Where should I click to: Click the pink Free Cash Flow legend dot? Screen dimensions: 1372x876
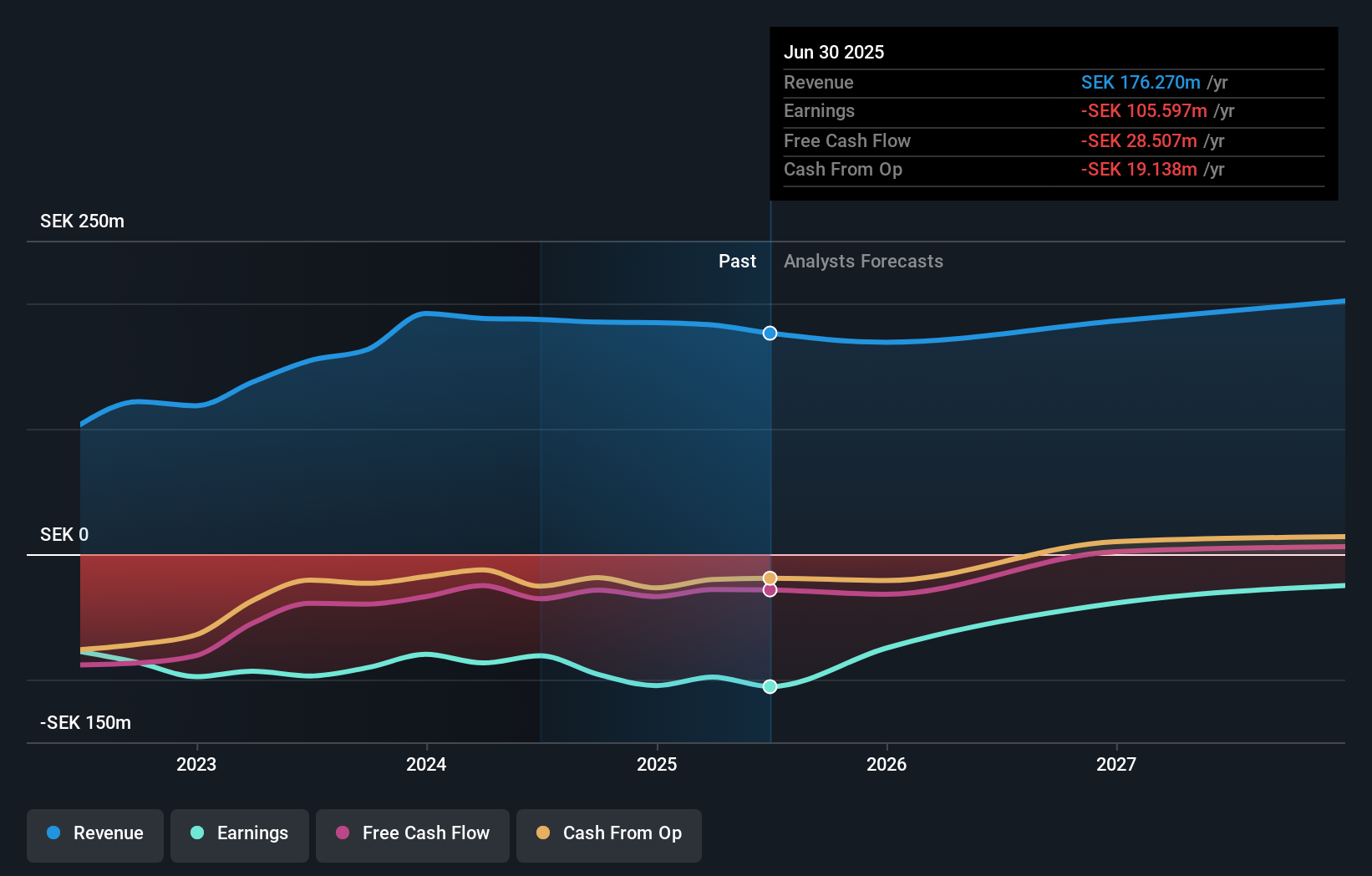[x=342, y=833]
